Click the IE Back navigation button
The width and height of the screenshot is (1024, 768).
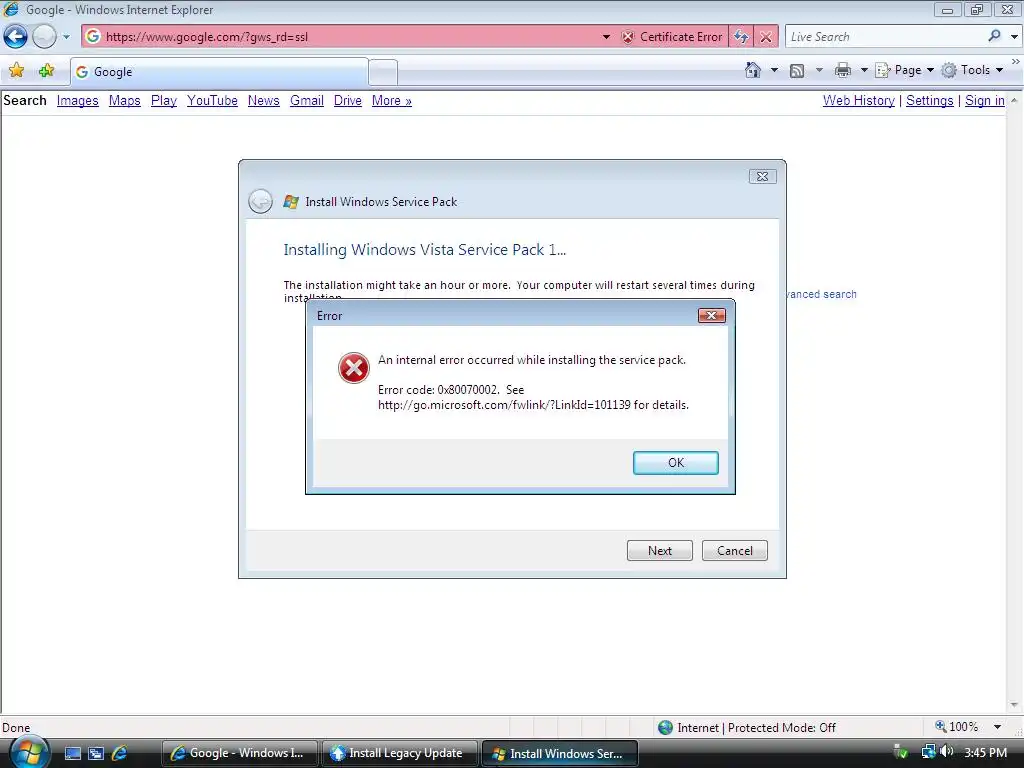click(16, 37)
